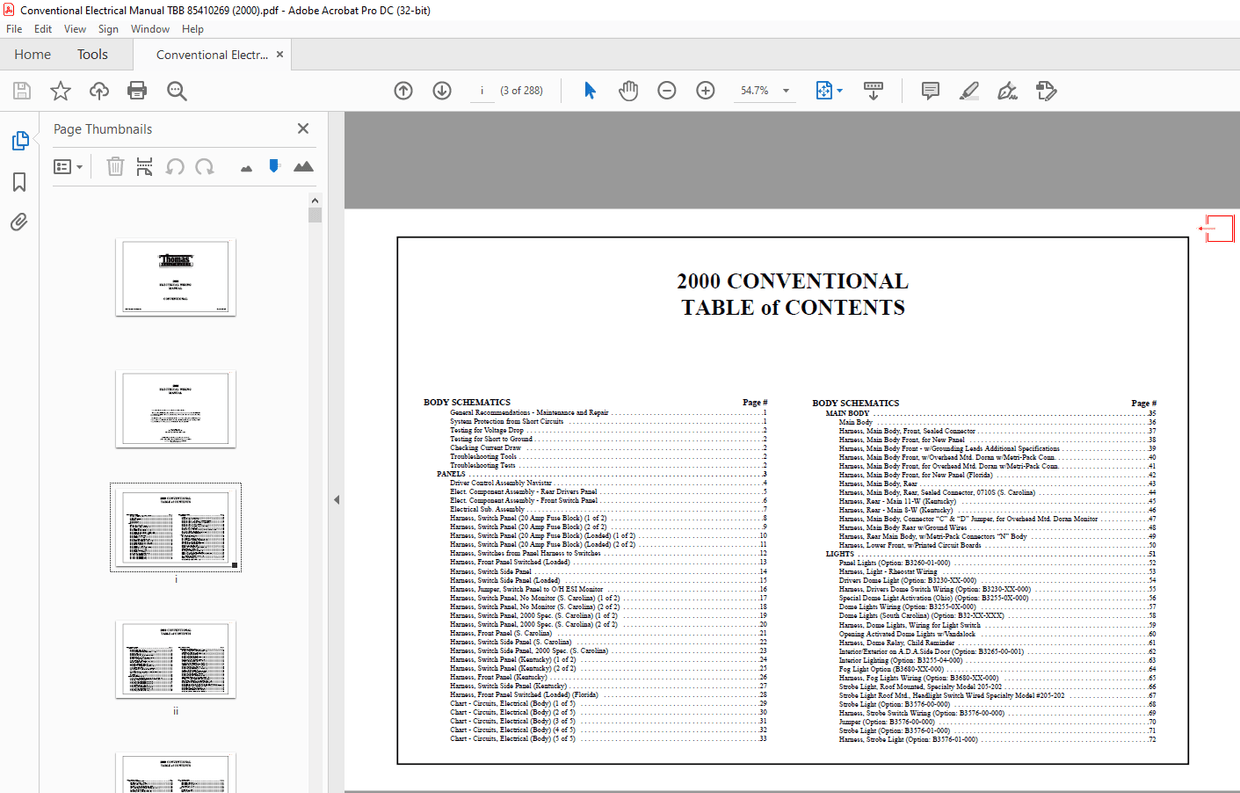The image size is (1240, 793).
Task: Open the Bookmarks panel icon
Action: tap(19, 181)
